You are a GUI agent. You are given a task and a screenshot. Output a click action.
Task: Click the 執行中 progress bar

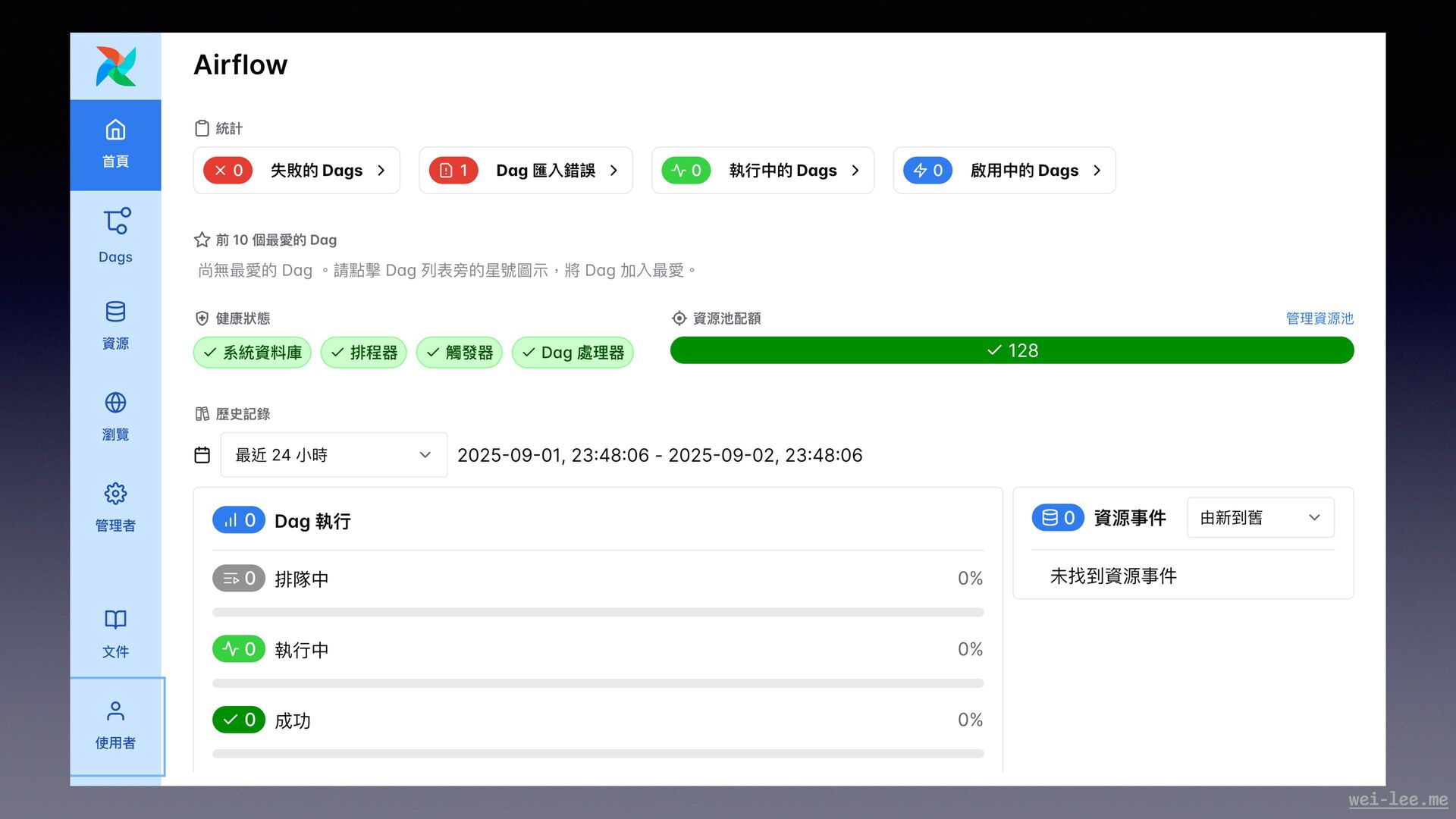point(598,683)
